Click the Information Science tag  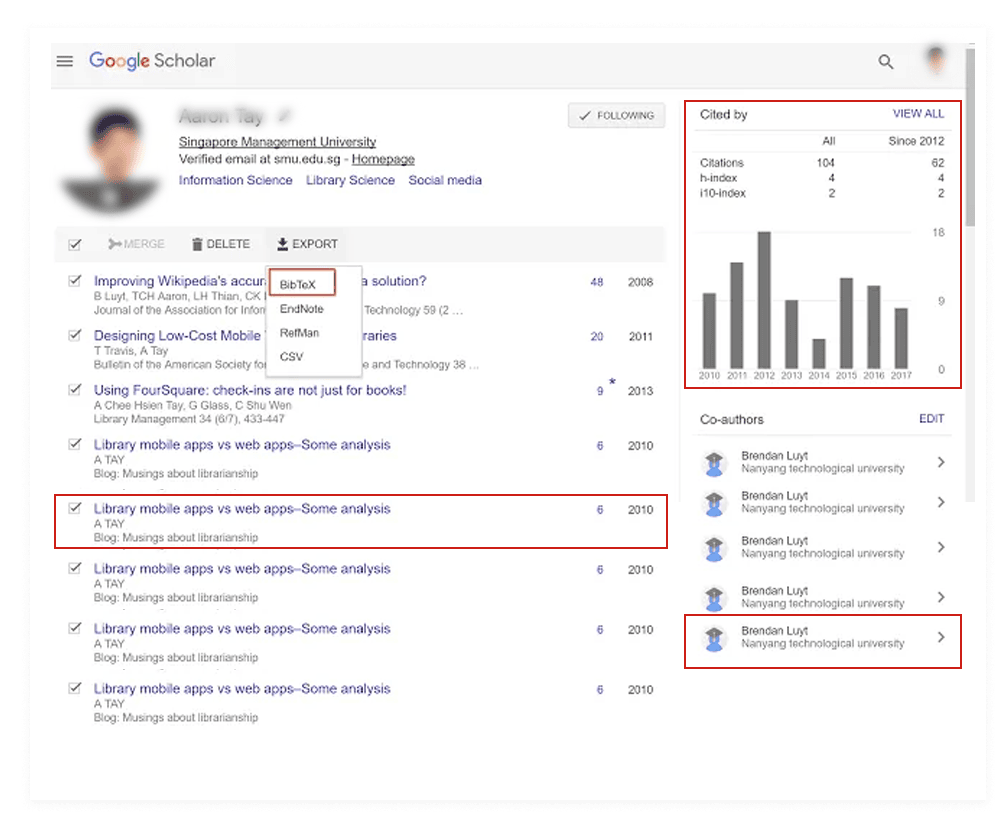(236, 180)
